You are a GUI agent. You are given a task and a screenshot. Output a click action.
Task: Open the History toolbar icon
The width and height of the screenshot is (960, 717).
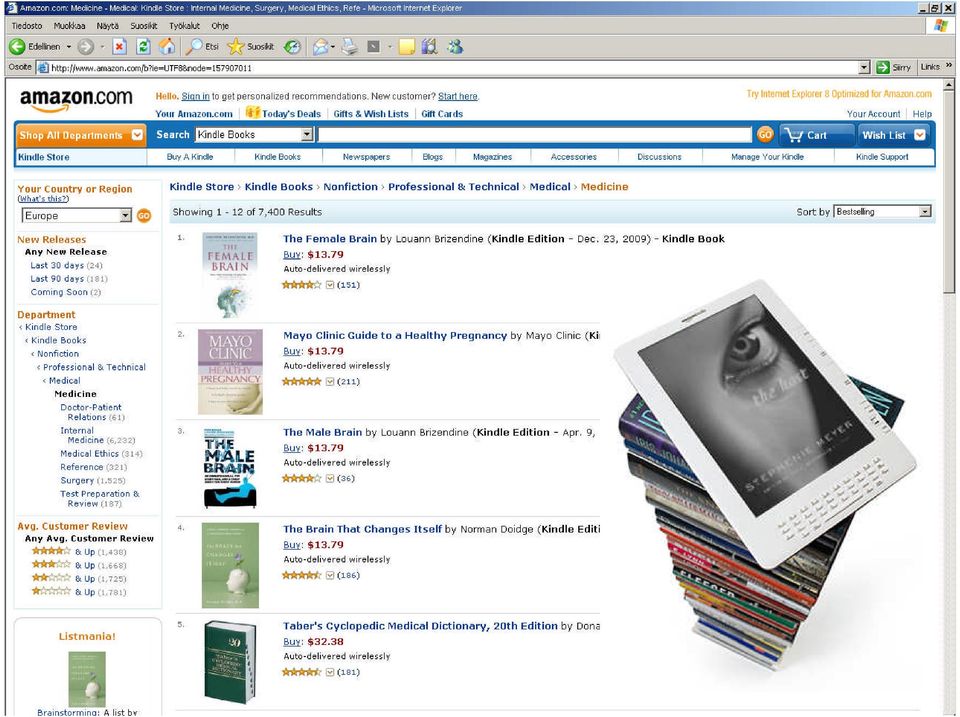coord(293,47)
